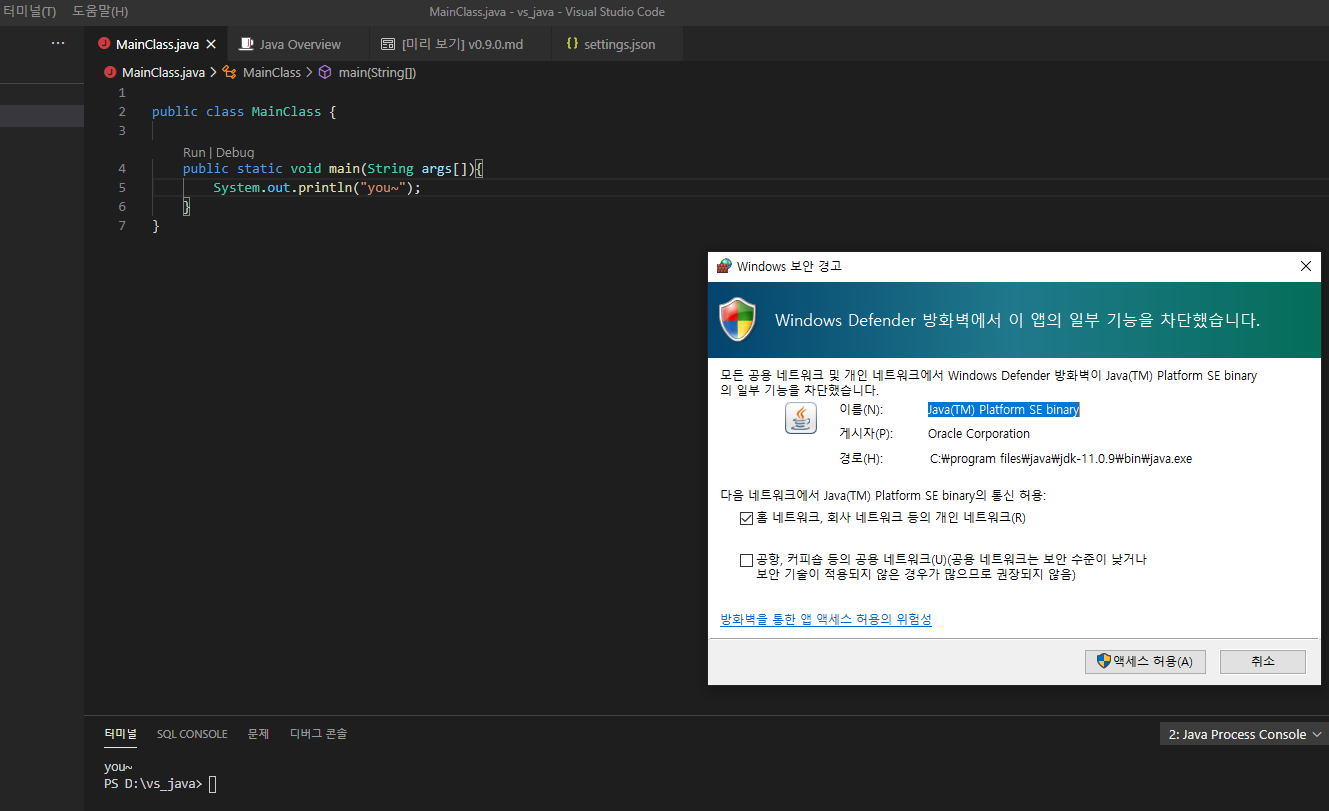Click line number 5 in the gutter
Screen dimensions: 1329x811
(x=122, y=187)
